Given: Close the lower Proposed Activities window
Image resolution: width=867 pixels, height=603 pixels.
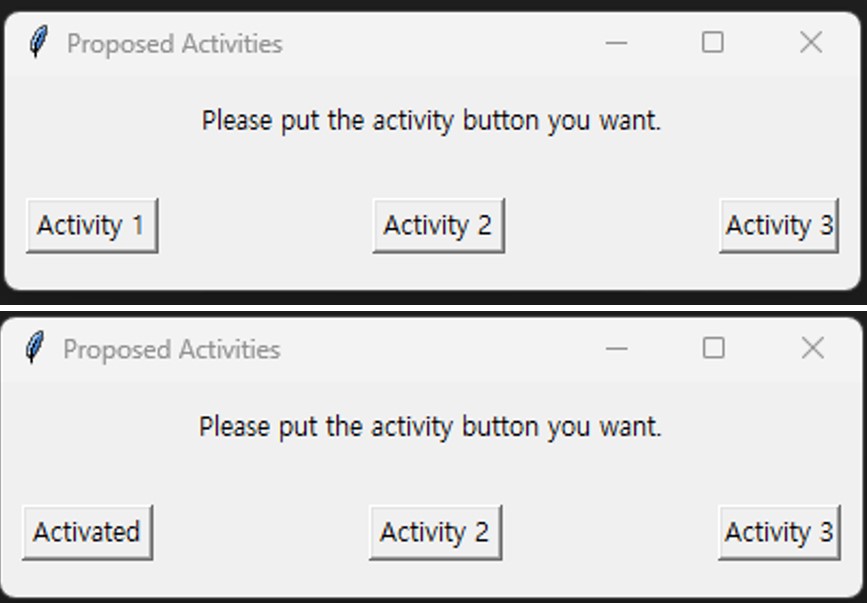Looking at the screenshot, I should pos(812,348).
